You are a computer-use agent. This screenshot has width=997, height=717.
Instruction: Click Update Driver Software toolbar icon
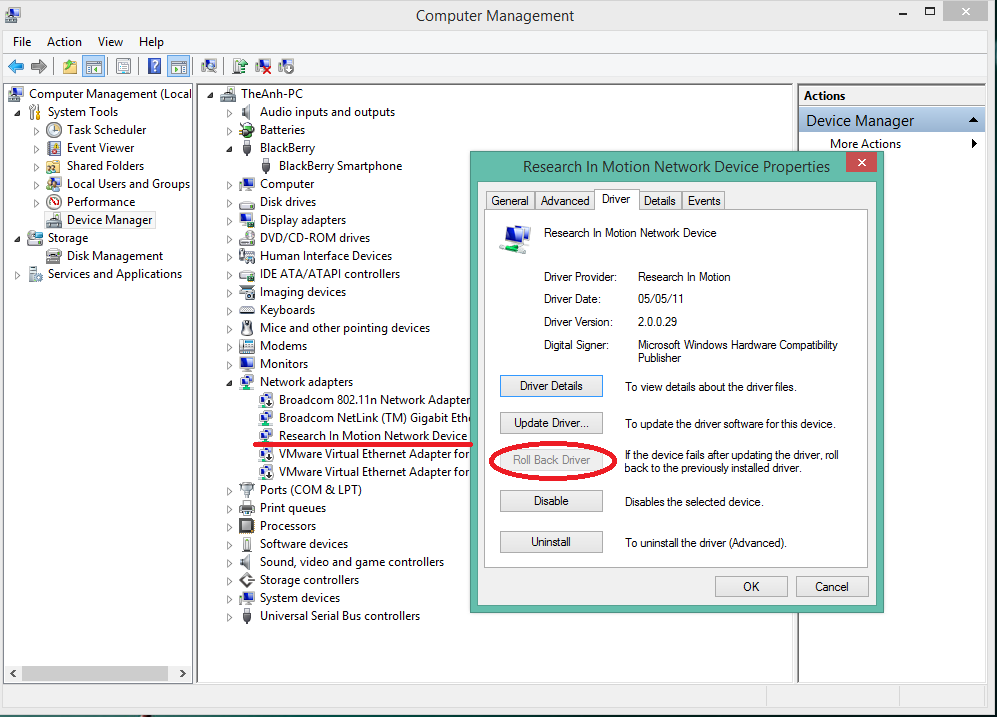point(240,66)
